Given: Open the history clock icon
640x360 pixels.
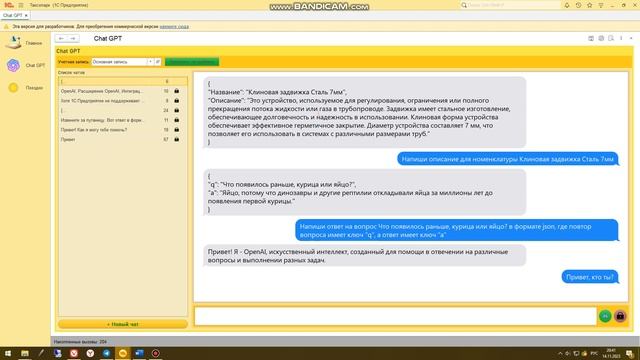Looking at the screenshot, I should [578, 5].
